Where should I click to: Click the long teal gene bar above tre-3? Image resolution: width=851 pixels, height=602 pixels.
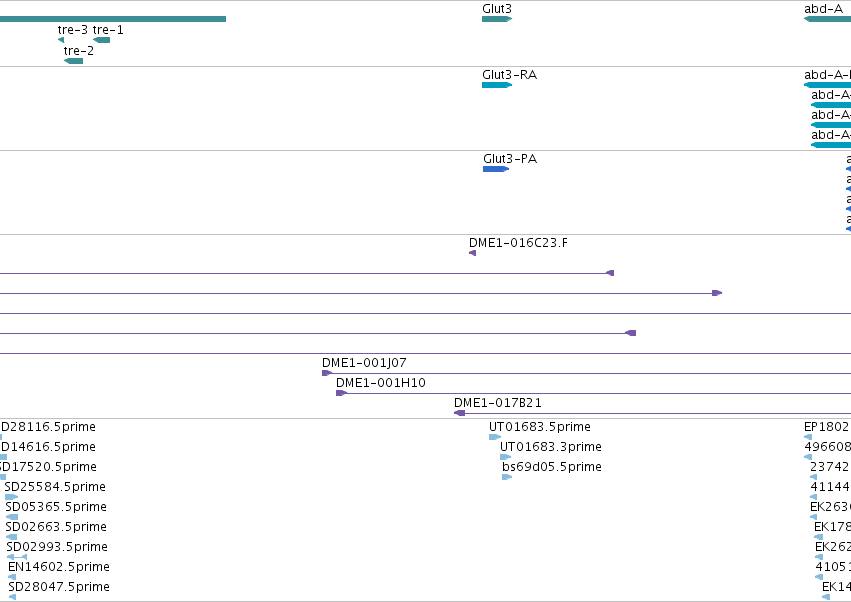point(113,19)
